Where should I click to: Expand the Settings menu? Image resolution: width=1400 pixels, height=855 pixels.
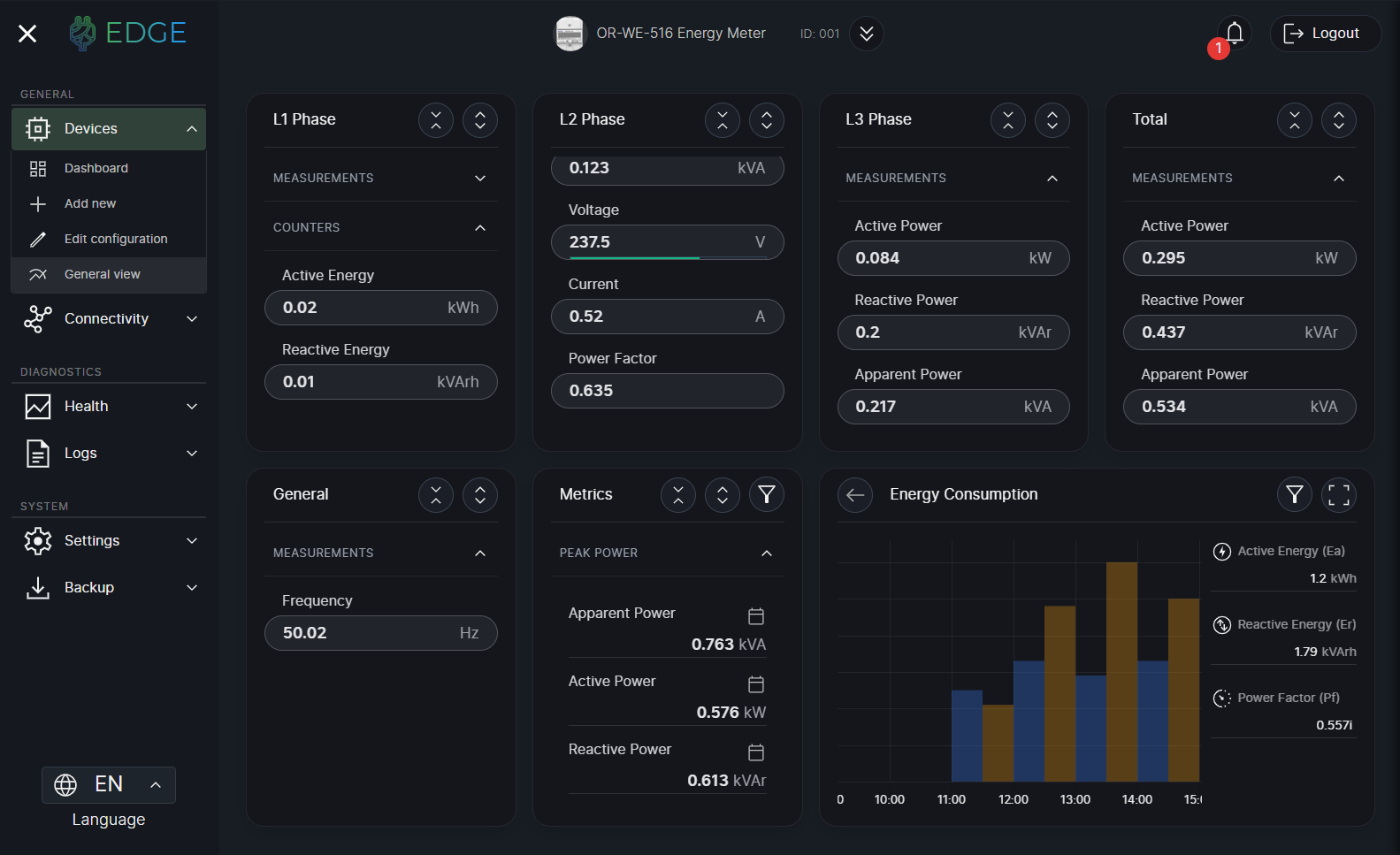(x=109, y=540)
